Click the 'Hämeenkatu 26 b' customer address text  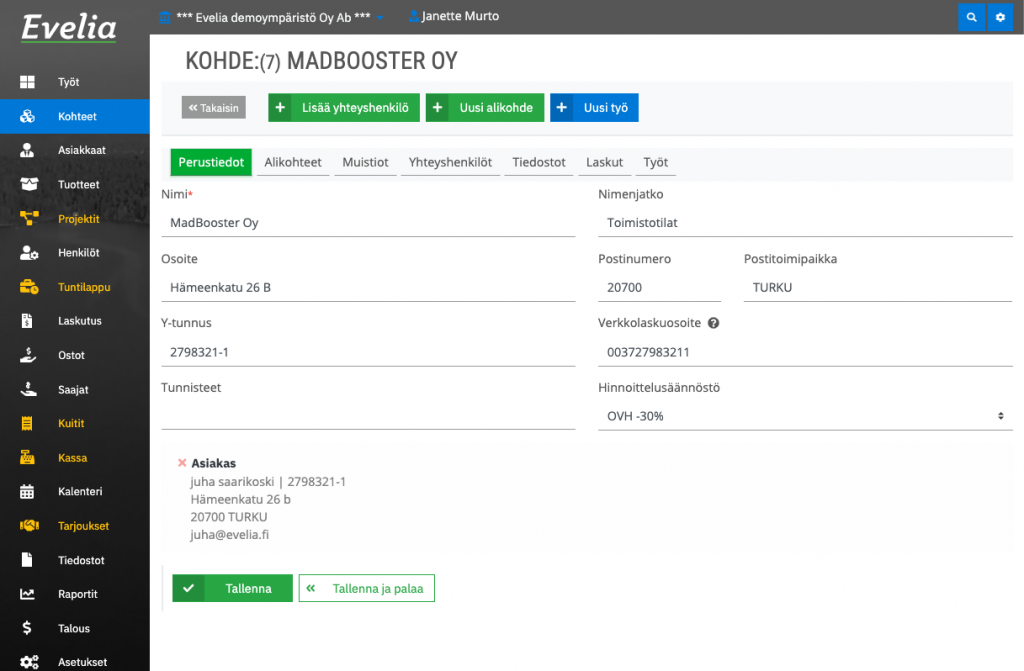coord(240,499)
